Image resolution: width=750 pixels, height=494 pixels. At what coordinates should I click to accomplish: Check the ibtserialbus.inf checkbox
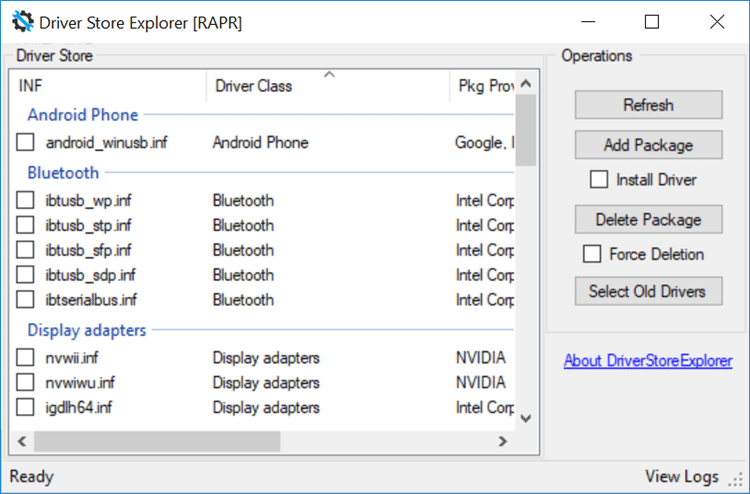click(x=25, y=299)
